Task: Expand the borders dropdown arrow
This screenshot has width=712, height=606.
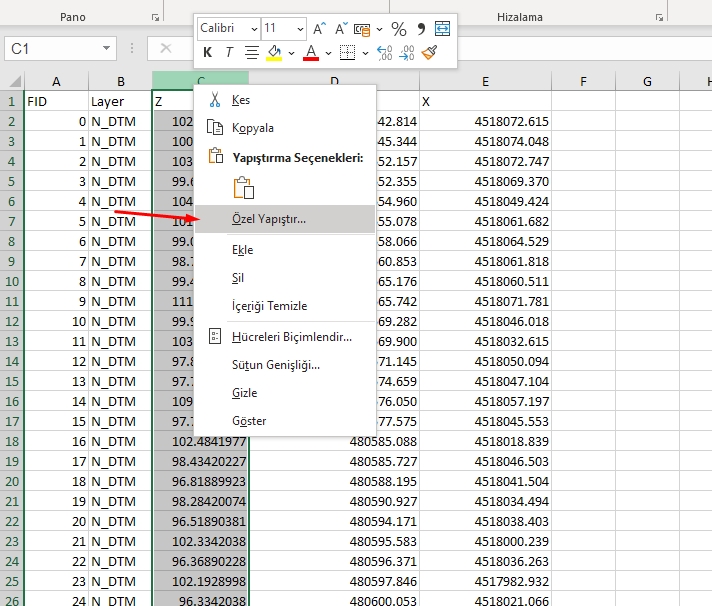Action: click(x=365, y=53)
